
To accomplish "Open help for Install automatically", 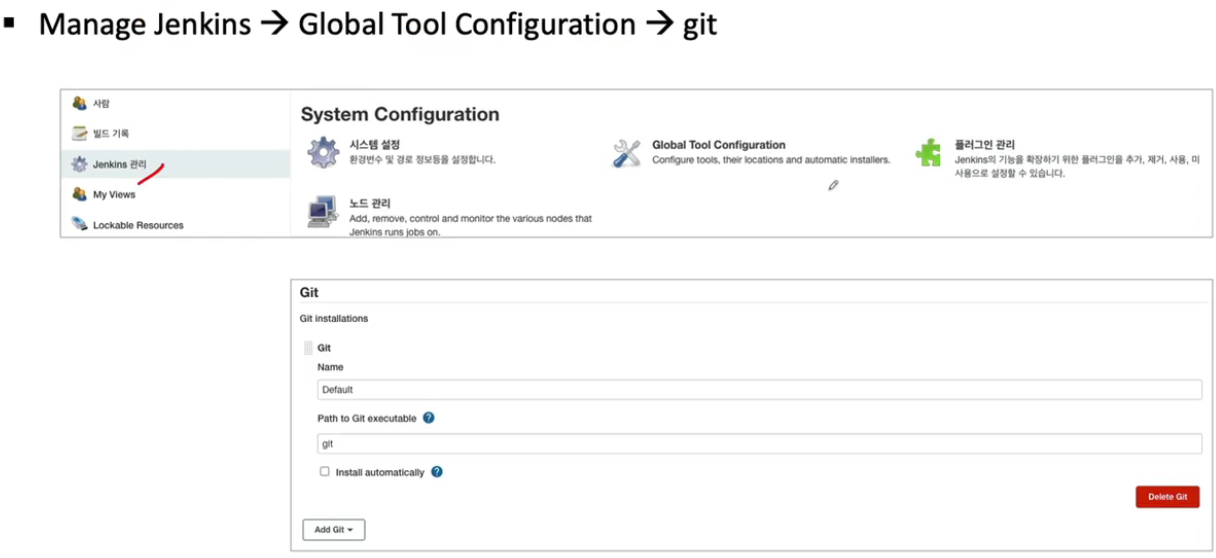I will (437, 472).
